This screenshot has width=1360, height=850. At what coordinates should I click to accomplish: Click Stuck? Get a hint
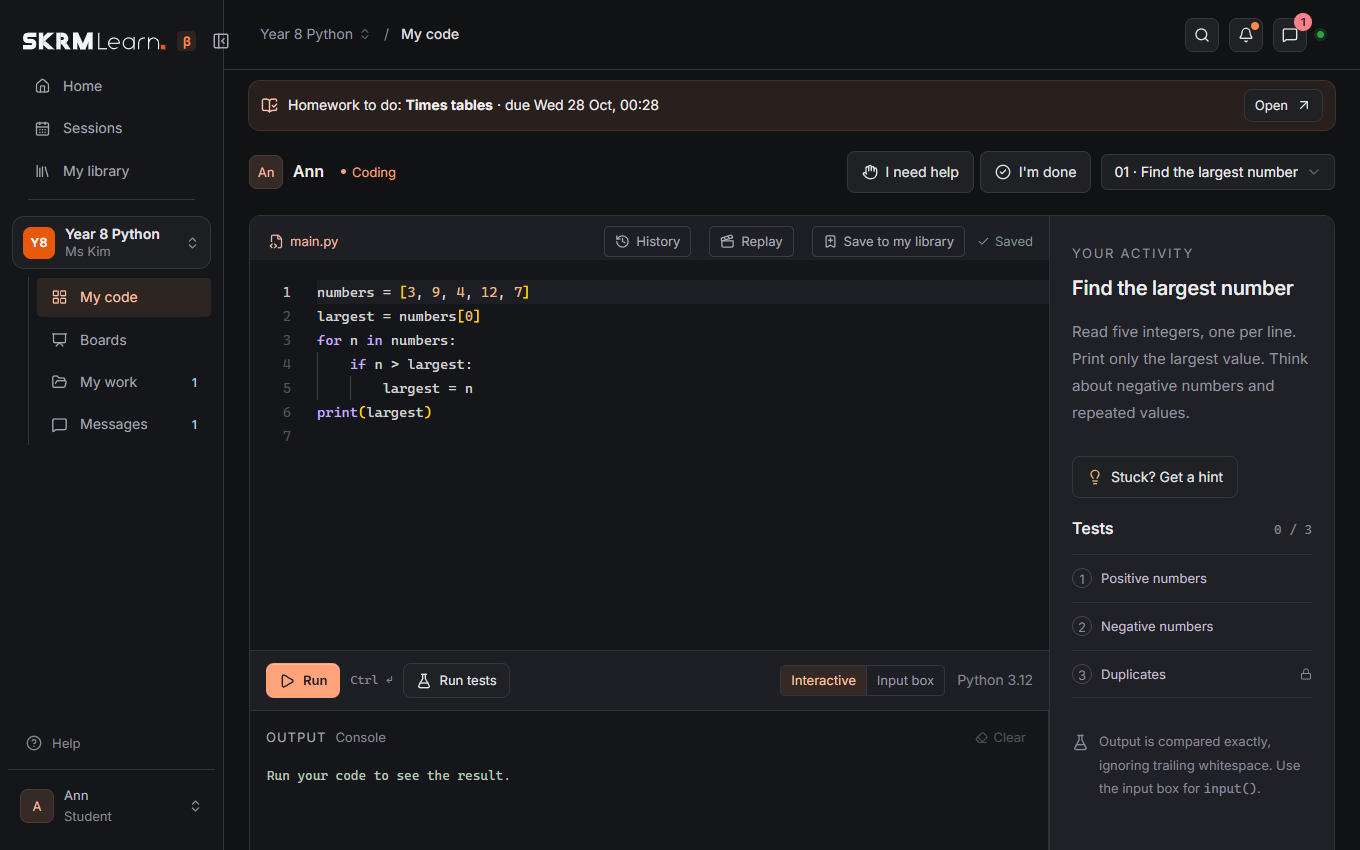1154,477
